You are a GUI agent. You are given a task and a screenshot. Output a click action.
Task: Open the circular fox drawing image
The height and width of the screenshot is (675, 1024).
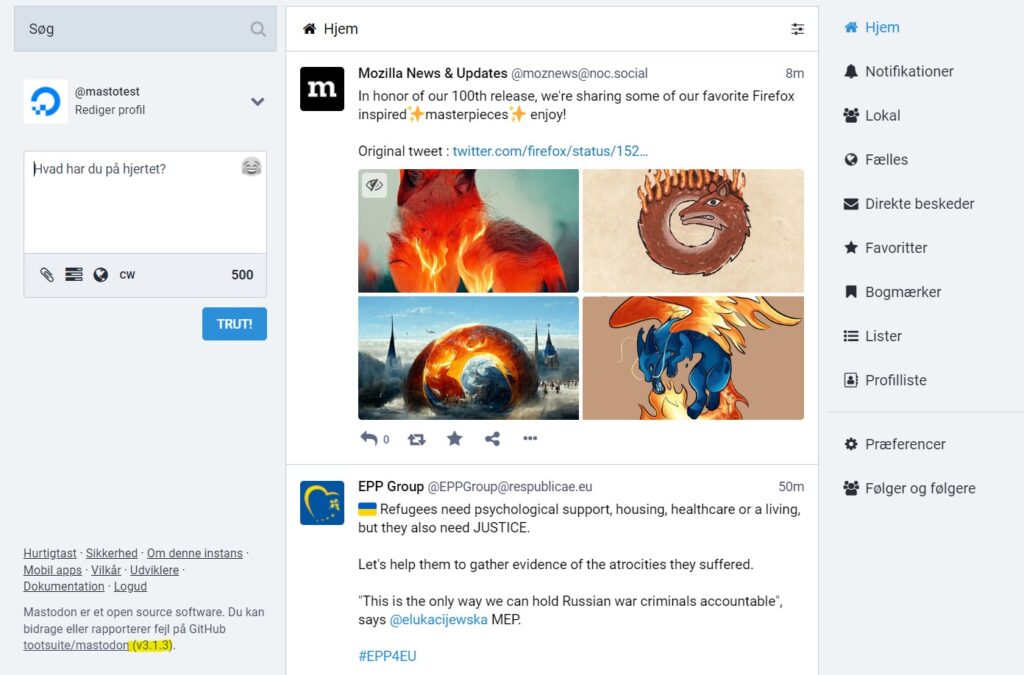(693, 230)
